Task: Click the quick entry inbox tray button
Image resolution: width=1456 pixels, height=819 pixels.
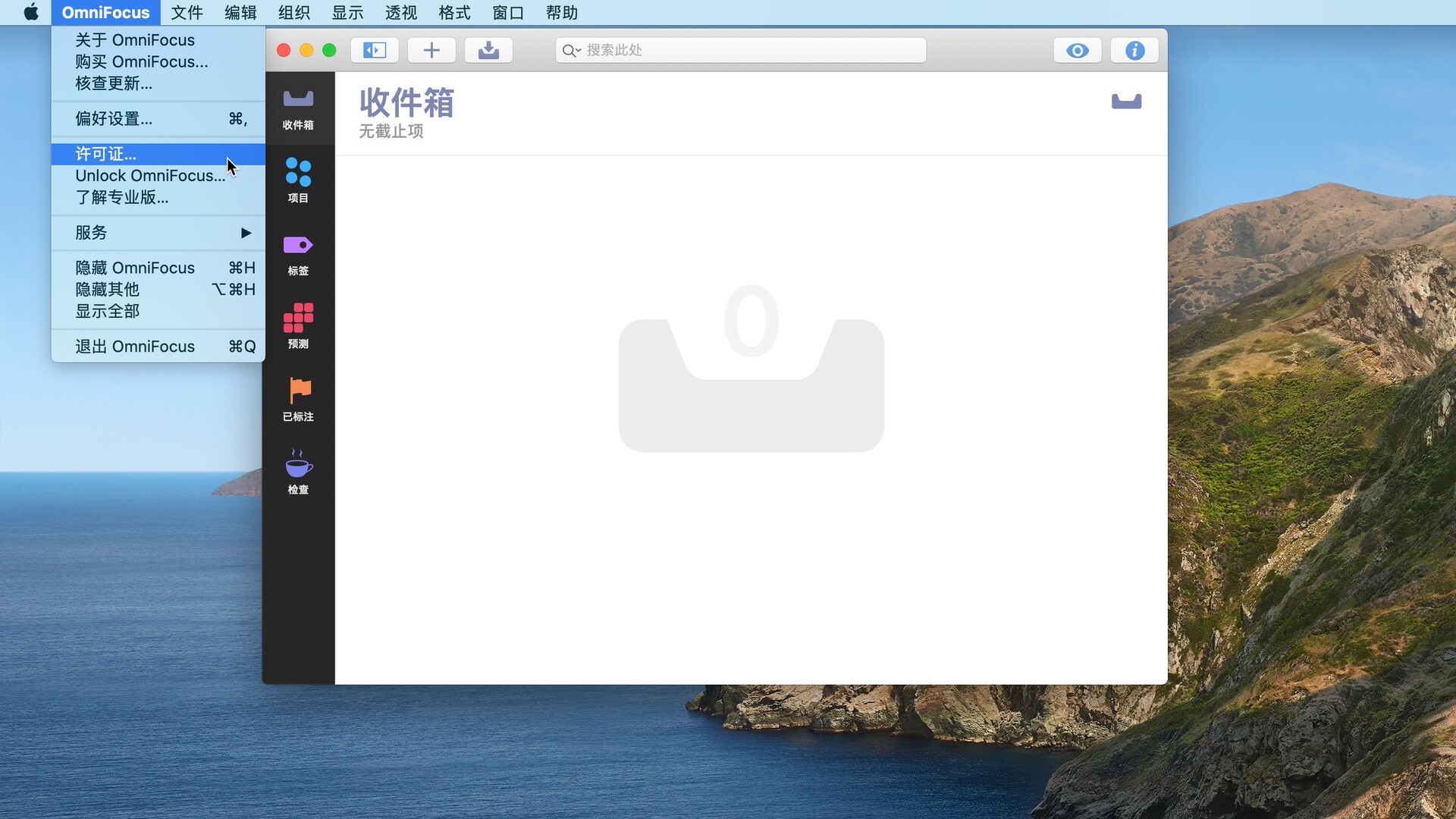Action: point(488,50)
